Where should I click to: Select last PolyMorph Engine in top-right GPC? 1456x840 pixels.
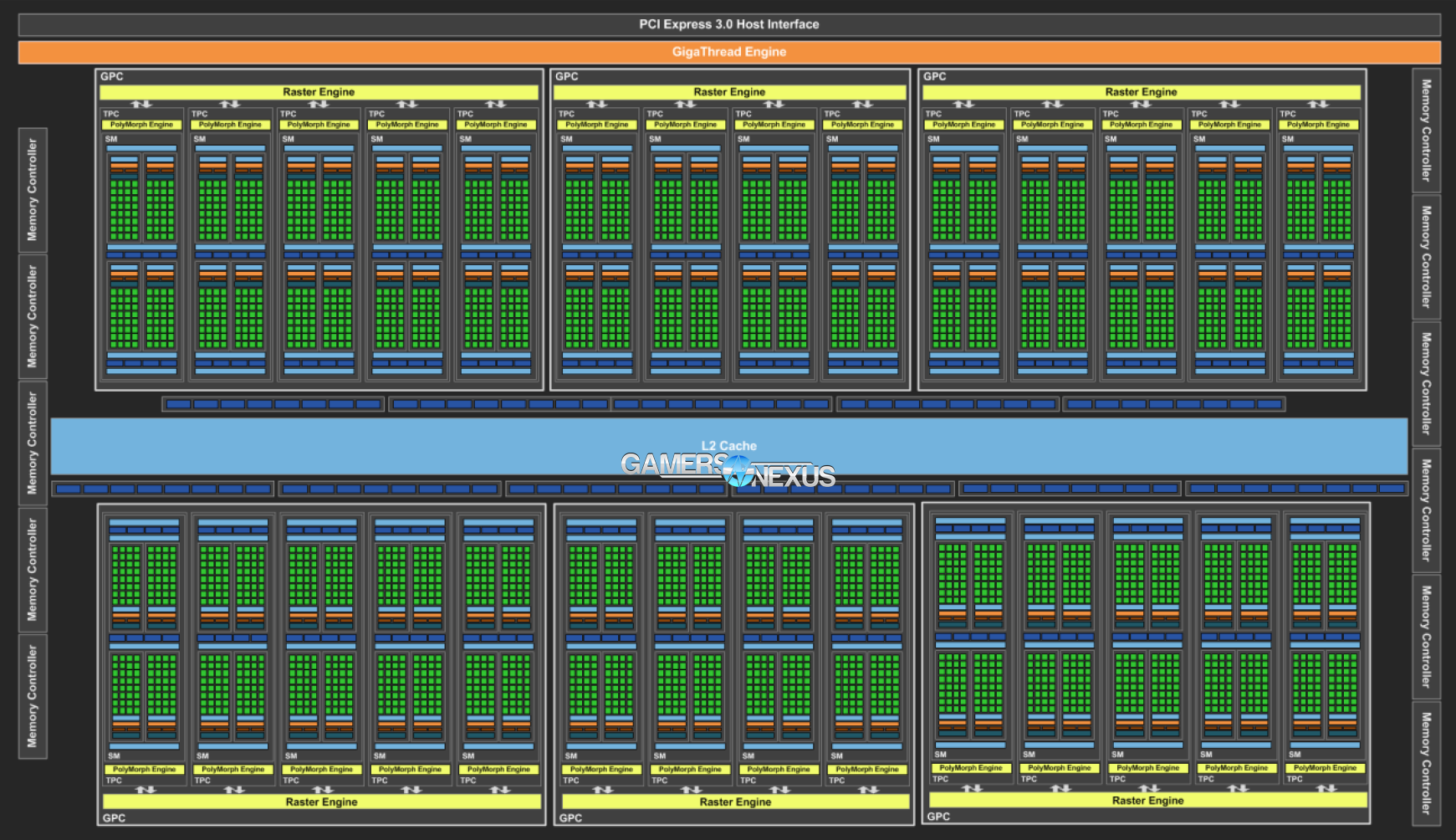coord(1318,125)
